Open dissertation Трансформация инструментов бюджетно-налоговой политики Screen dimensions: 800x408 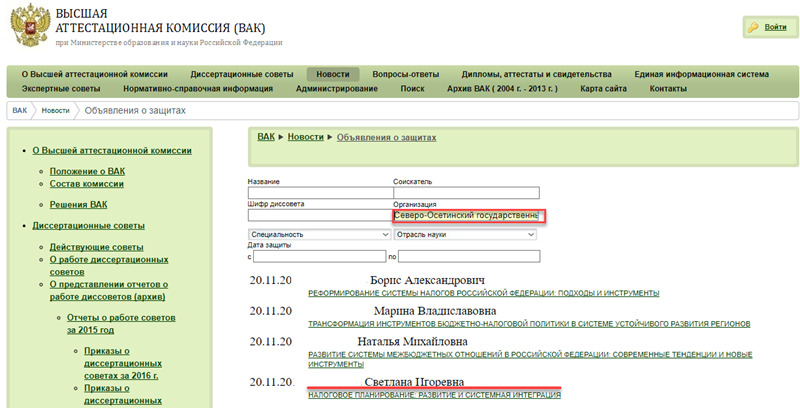pos(529,324)
